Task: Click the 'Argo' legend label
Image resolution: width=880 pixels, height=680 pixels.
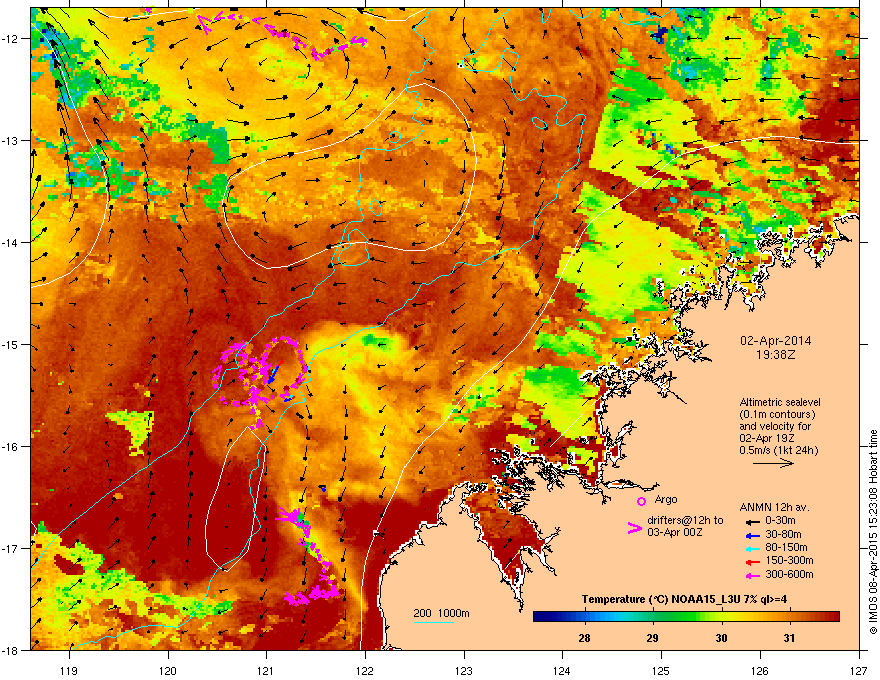Action: 666,499
